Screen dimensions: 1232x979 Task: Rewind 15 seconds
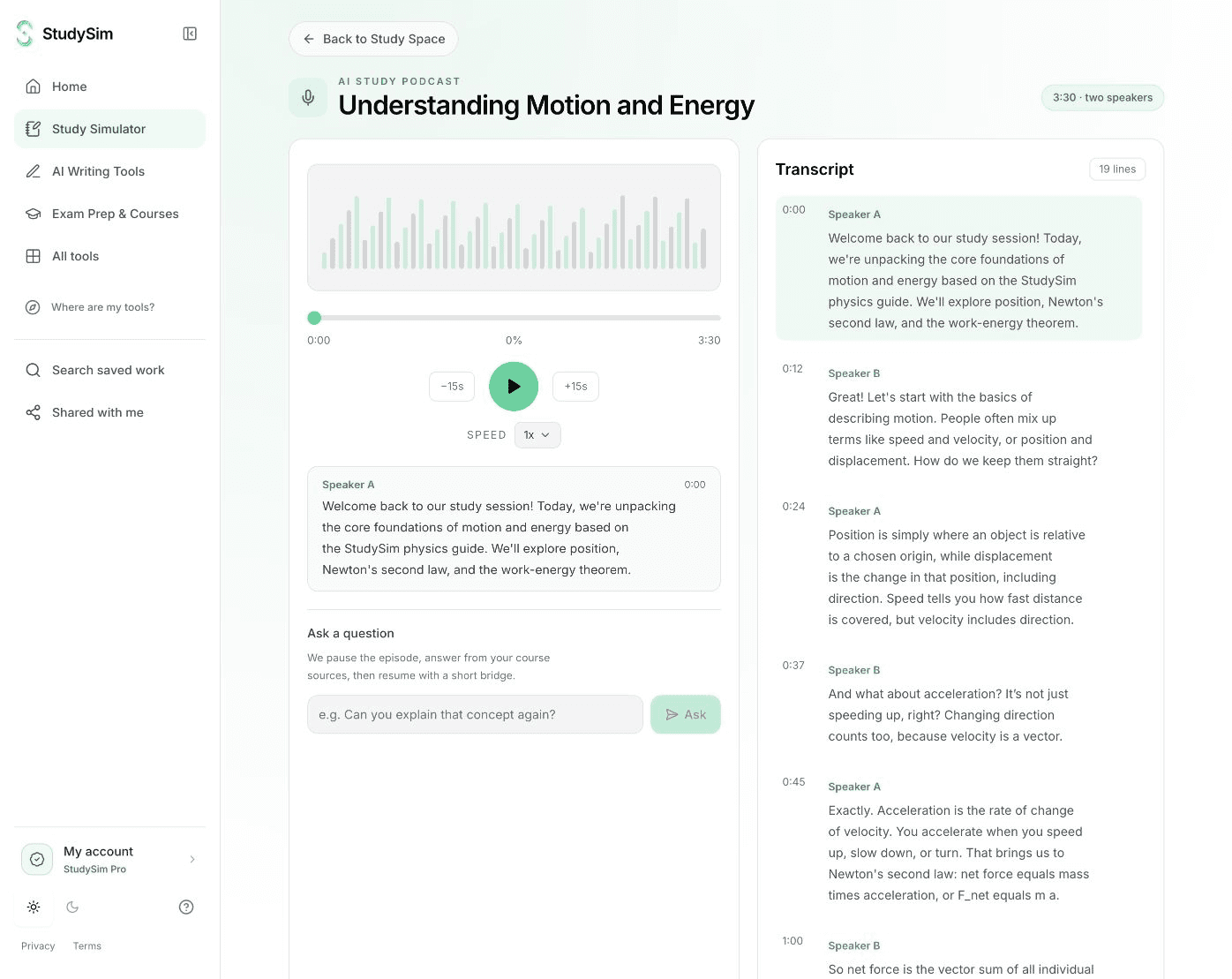click(x=452, y=387)
